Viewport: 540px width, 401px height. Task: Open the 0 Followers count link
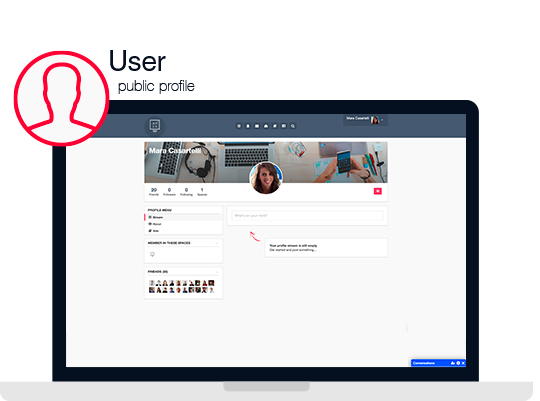pos(169,192)
